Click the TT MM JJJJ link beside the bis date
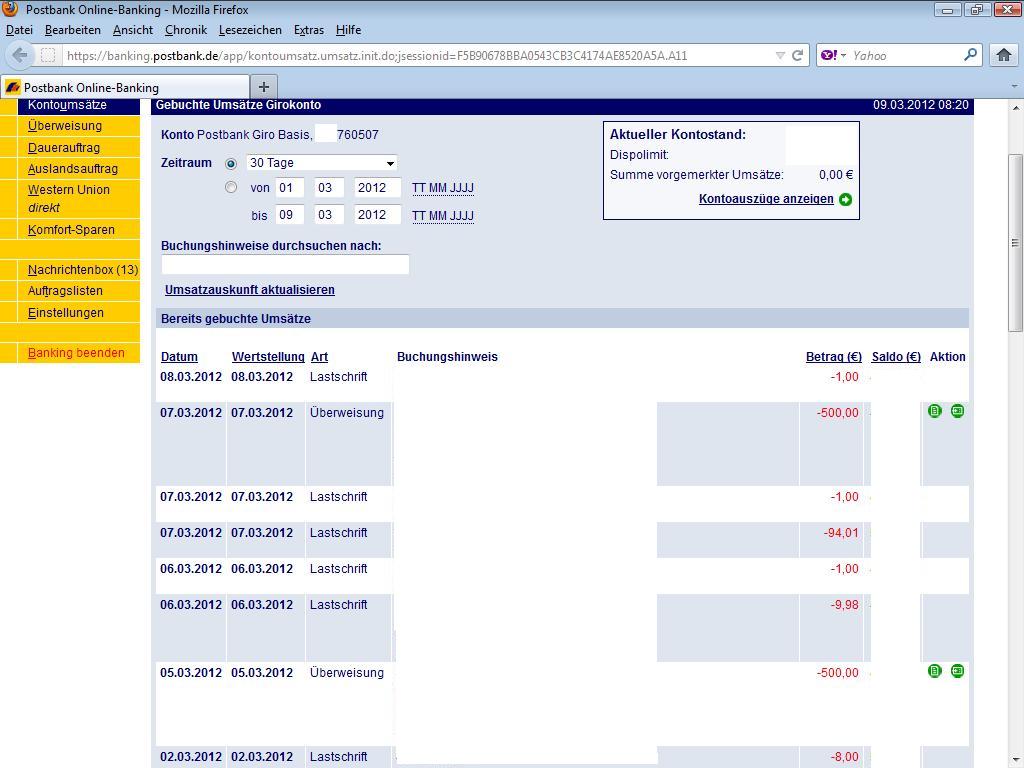Screen dimensions: 1024x768 coord(443,216)
